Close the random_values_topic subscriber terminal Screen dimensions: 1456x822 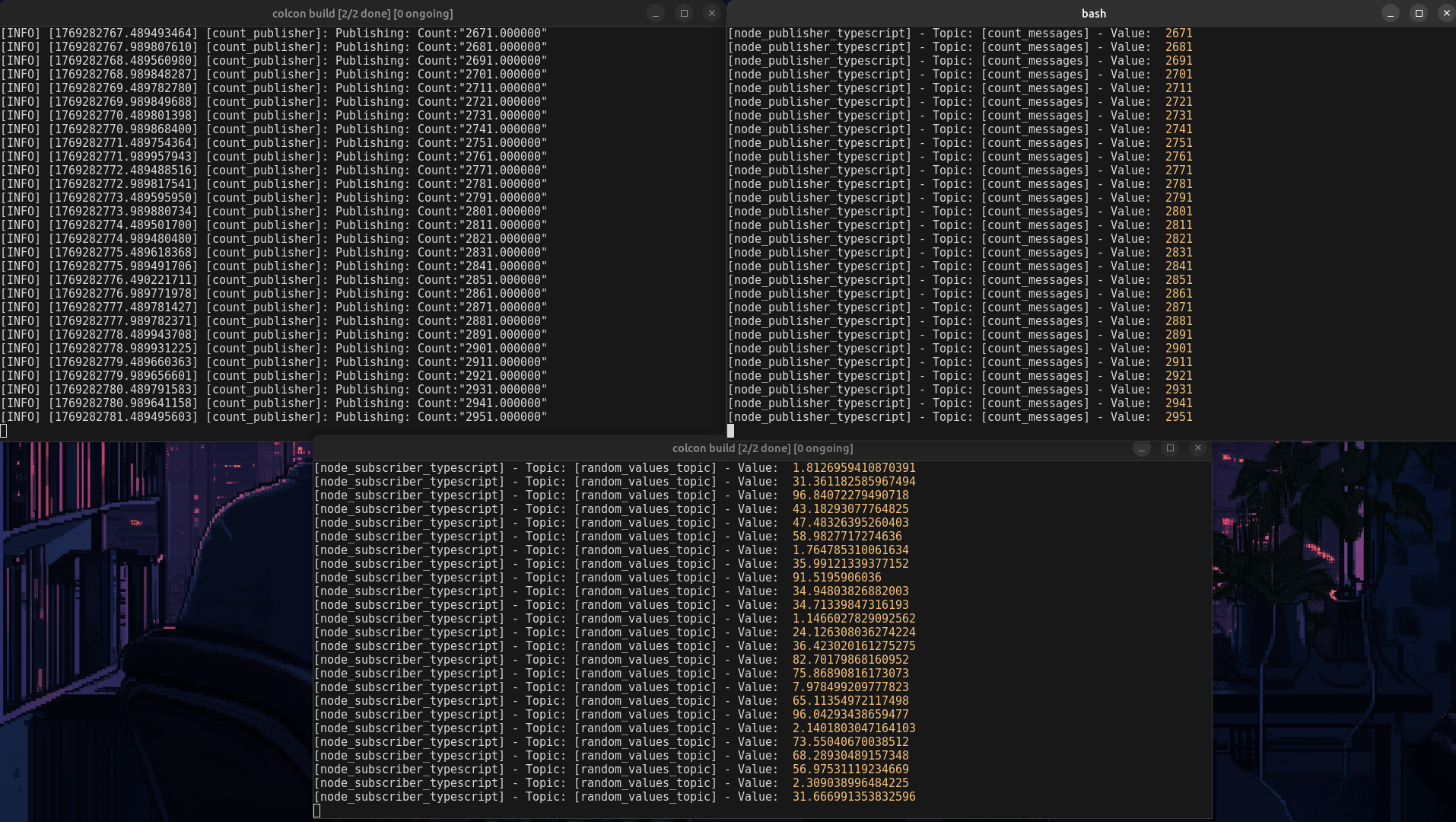coord(1198,448)
